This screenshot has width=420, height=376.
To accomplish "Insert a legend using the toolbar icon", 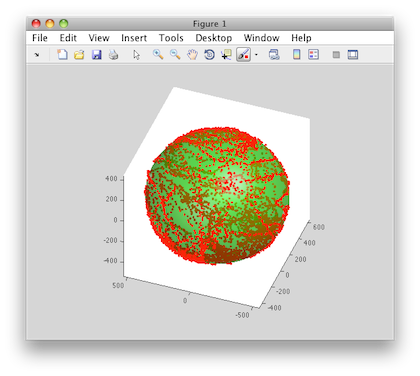I will (x=313, y=54).
